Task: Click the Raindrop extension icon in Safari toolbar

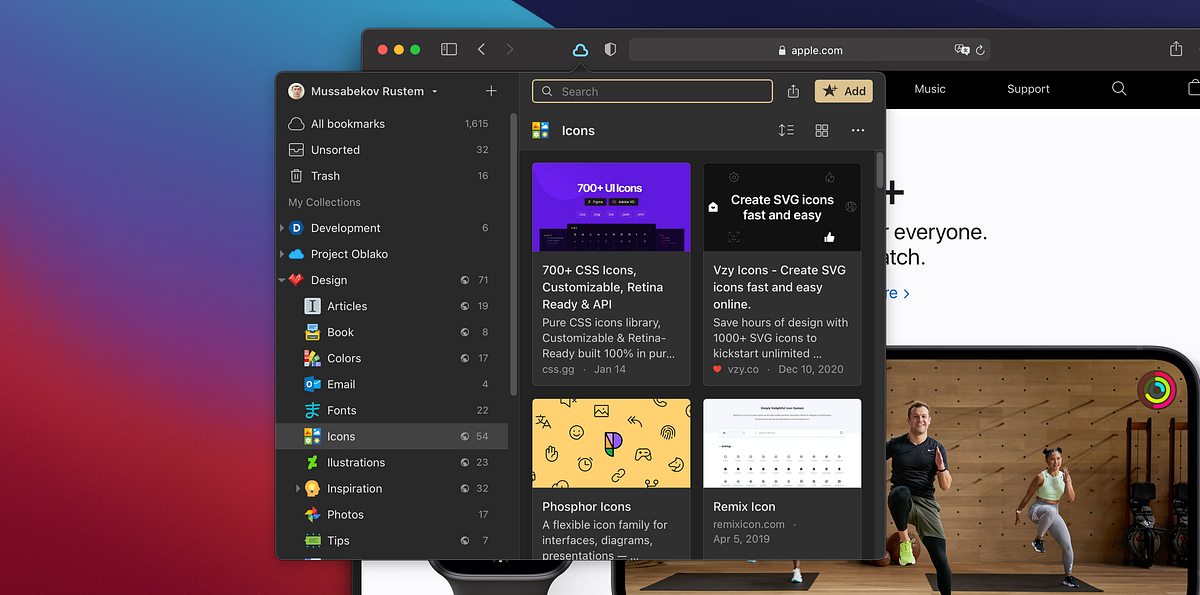Action: 580,48
